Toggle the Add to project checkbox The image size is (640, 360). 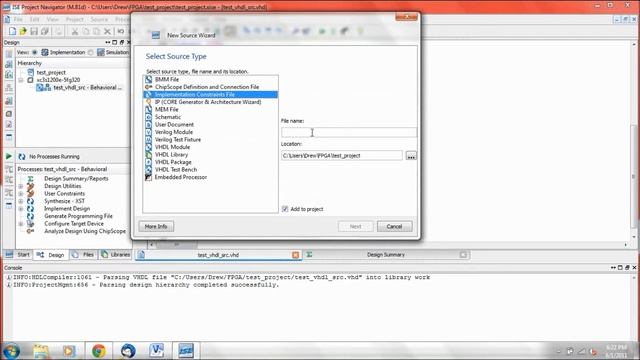(x=285, y=209)
